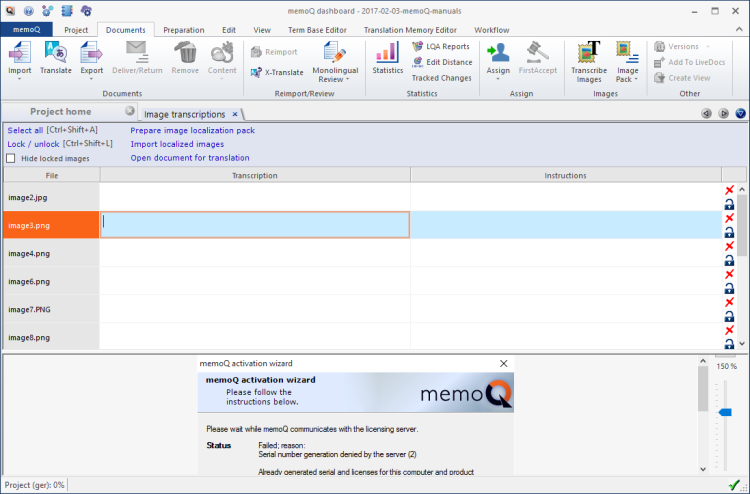
Task: Click Import localized images link
Action: click(177, 144)
